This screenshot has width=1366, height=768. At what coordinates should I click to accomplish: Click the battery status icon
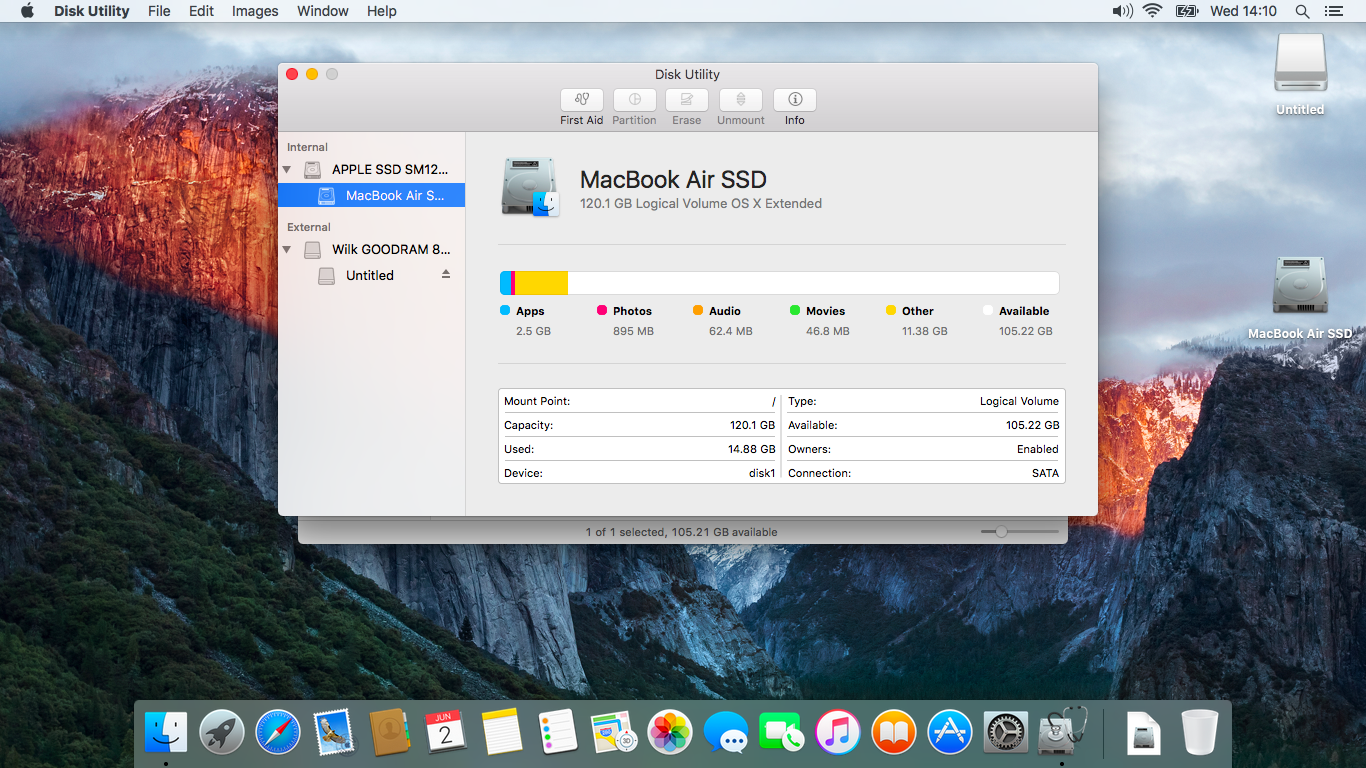(1186, 11)
